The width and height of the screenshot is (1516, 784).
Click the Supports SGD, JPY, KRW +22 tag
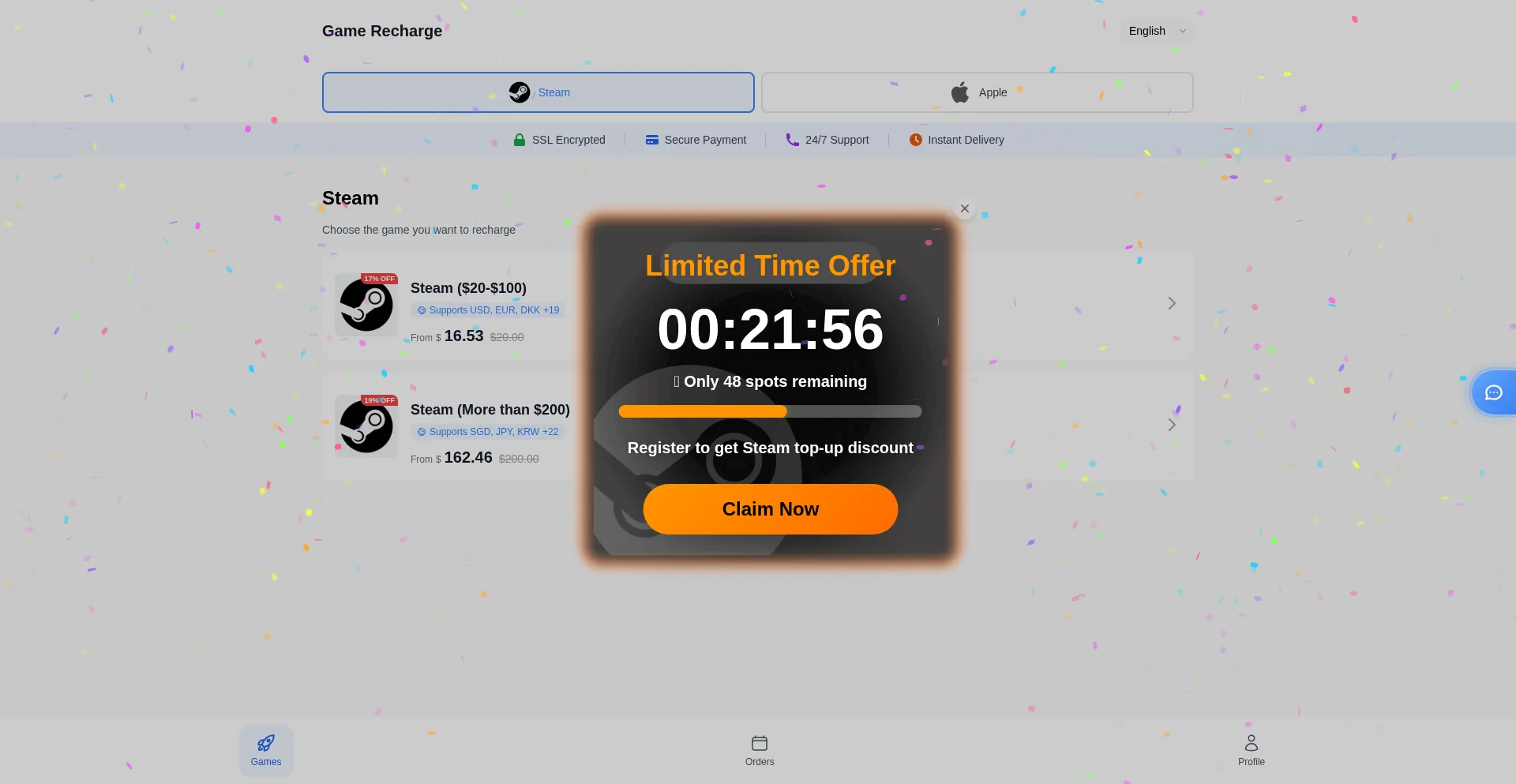pos(488,432)
